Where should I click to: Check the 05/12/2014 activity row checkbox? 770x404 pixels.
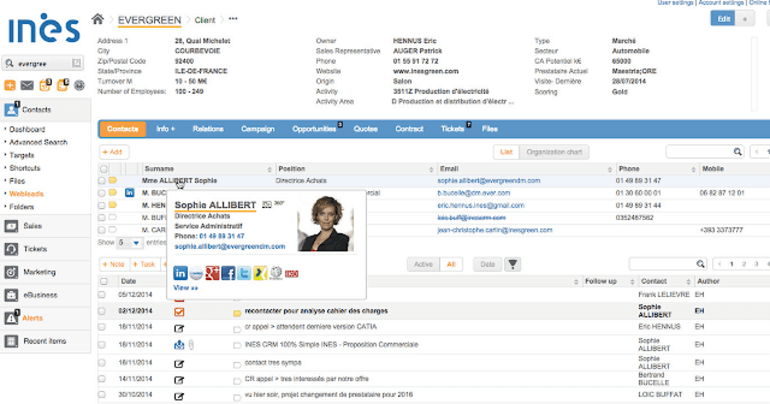coord(102,295)
